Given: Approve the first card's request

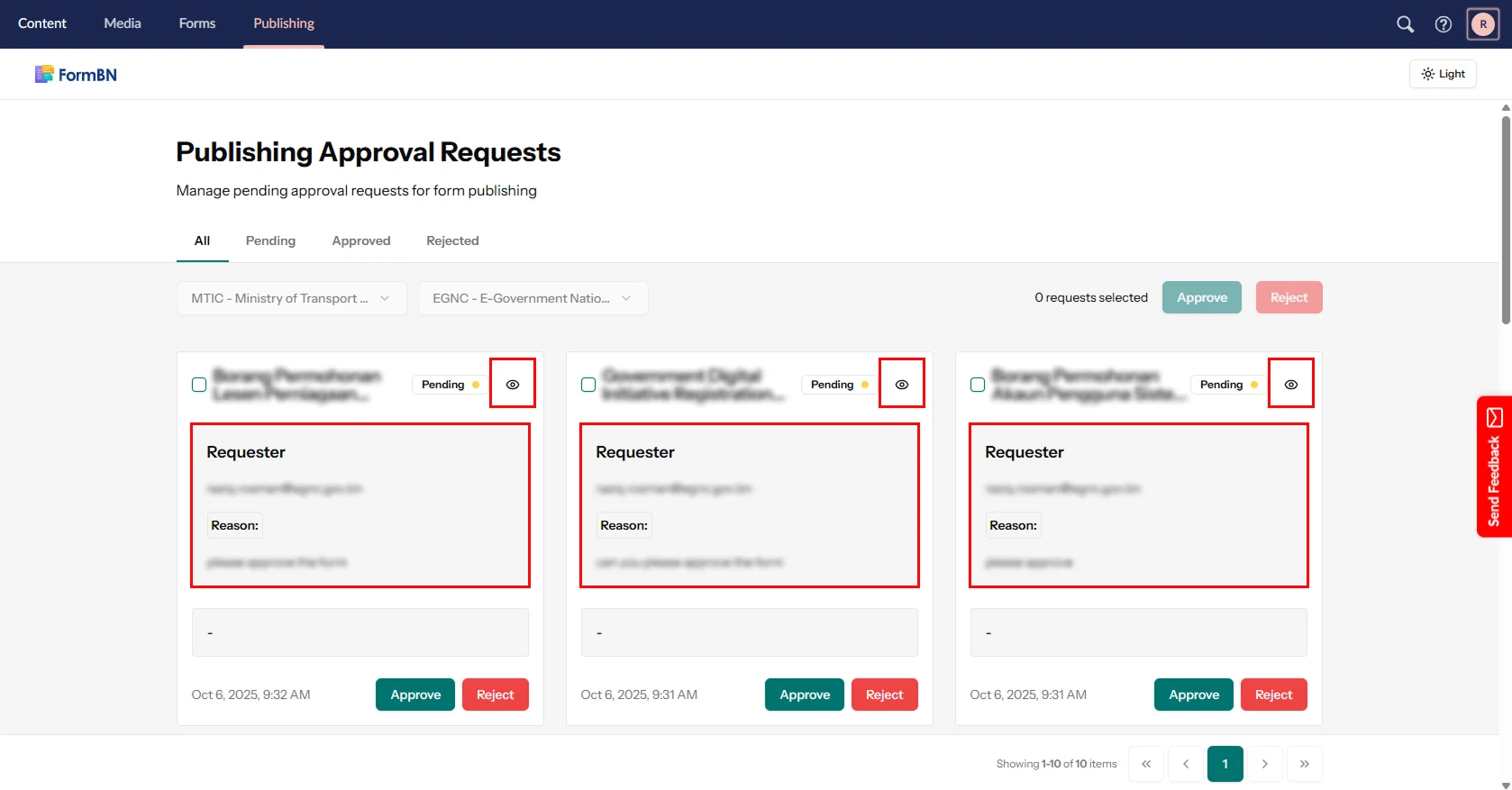Looking at the screenshot, I should point(415,695).
